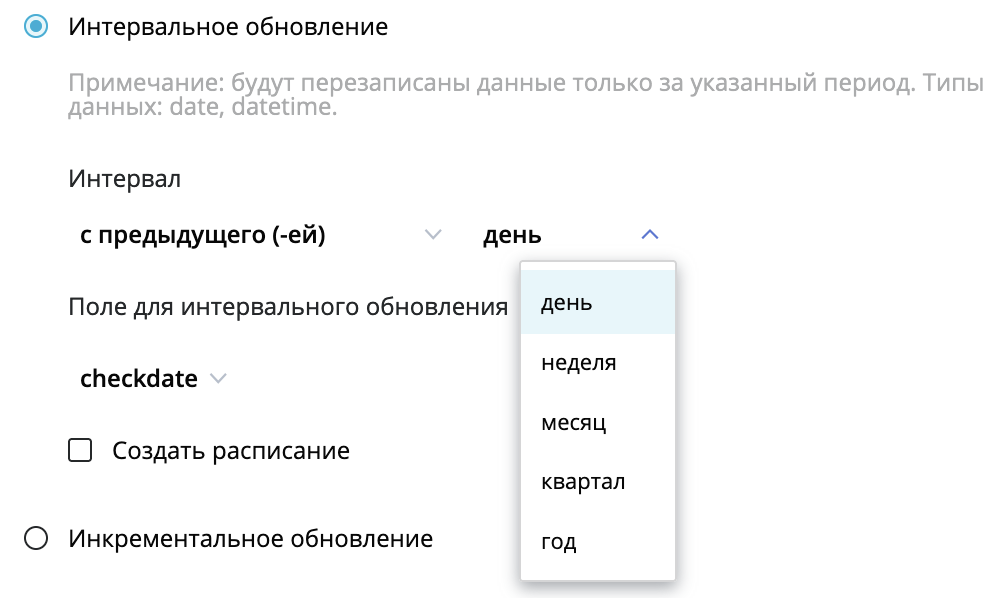Select the Интервальное обновление radio button

click(36, 26)
